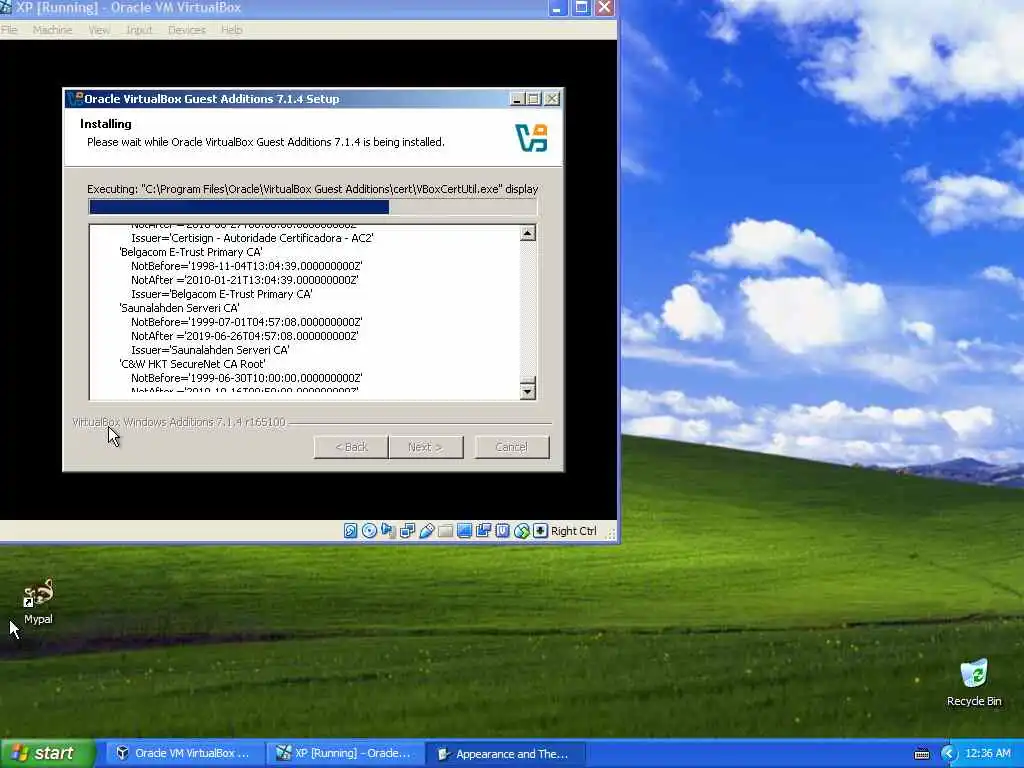The width and height of the screenshot is (1024, 768).
Task: Click the shared folders icon in VM status bar
Action: click(x=445, y=531)
